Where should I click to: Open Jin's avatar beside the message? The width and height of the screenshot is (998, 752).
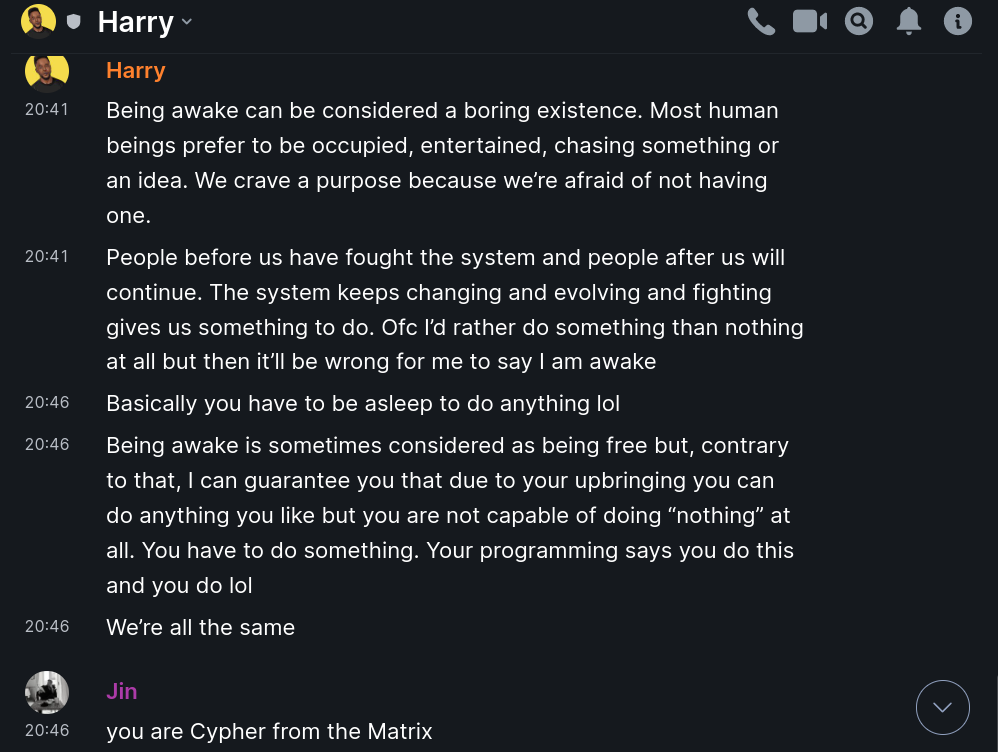pyautogui.click(x=46, y=692)
